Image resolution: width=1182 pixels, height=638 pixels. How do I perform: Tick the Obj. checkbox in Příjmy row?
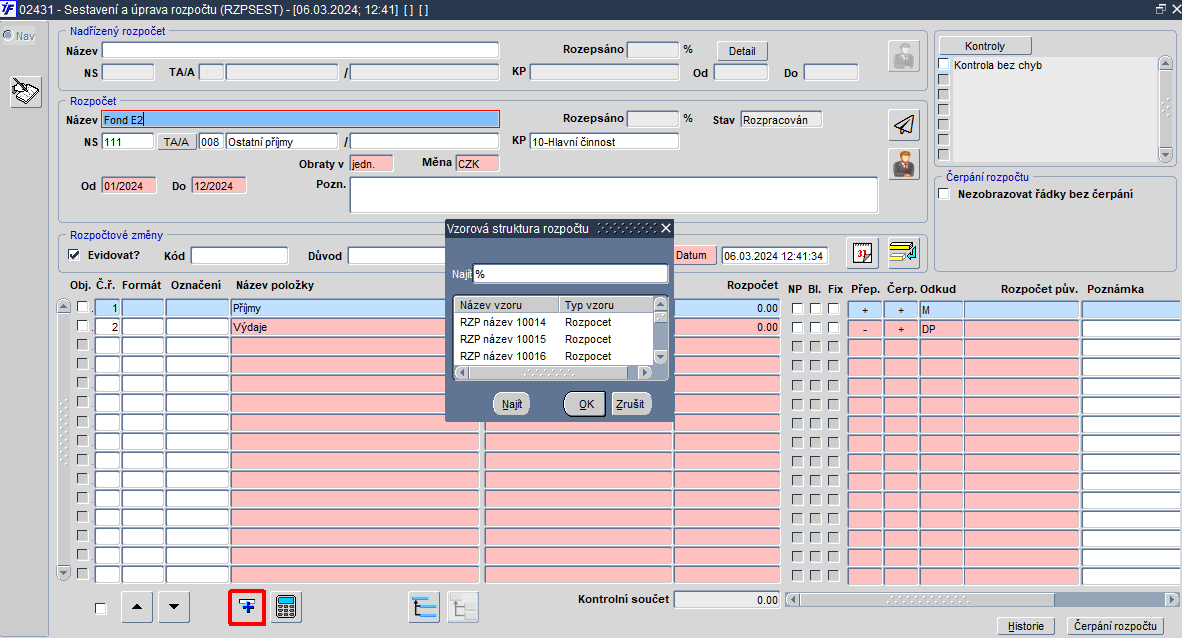tap(83, 307)
